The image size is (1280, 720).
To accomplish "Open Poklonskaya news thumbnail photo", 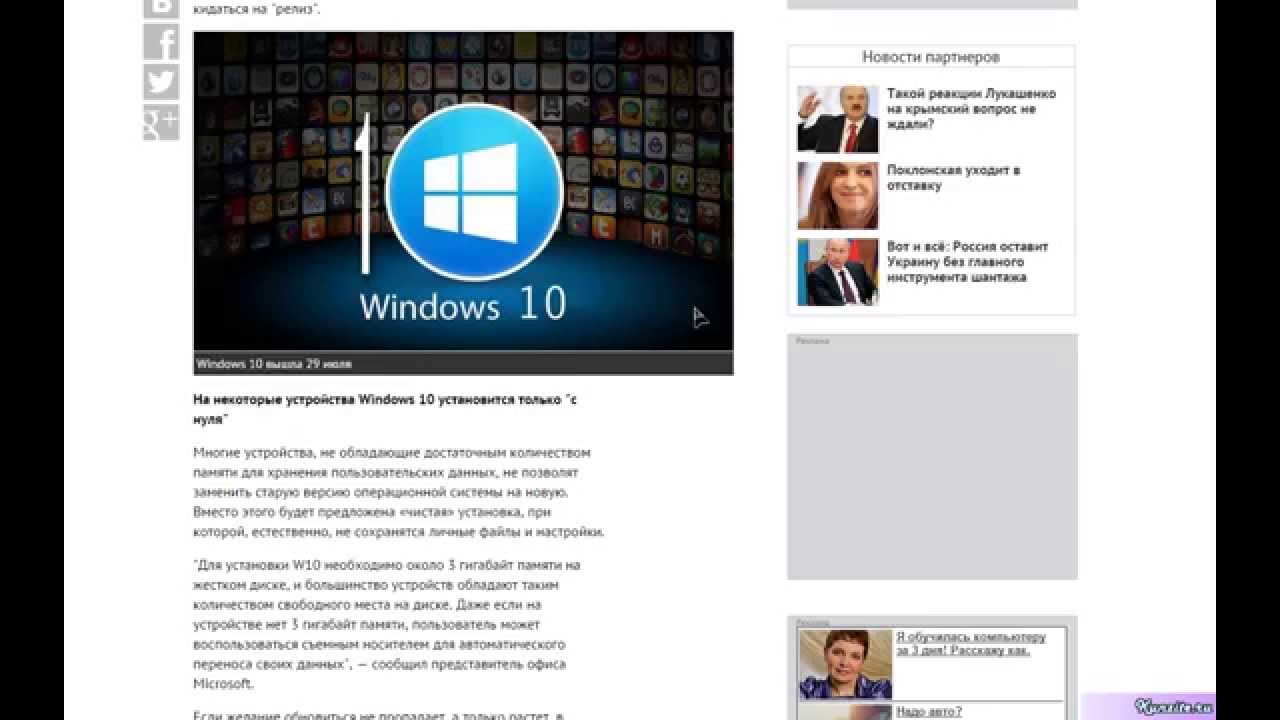I will 837,195.
